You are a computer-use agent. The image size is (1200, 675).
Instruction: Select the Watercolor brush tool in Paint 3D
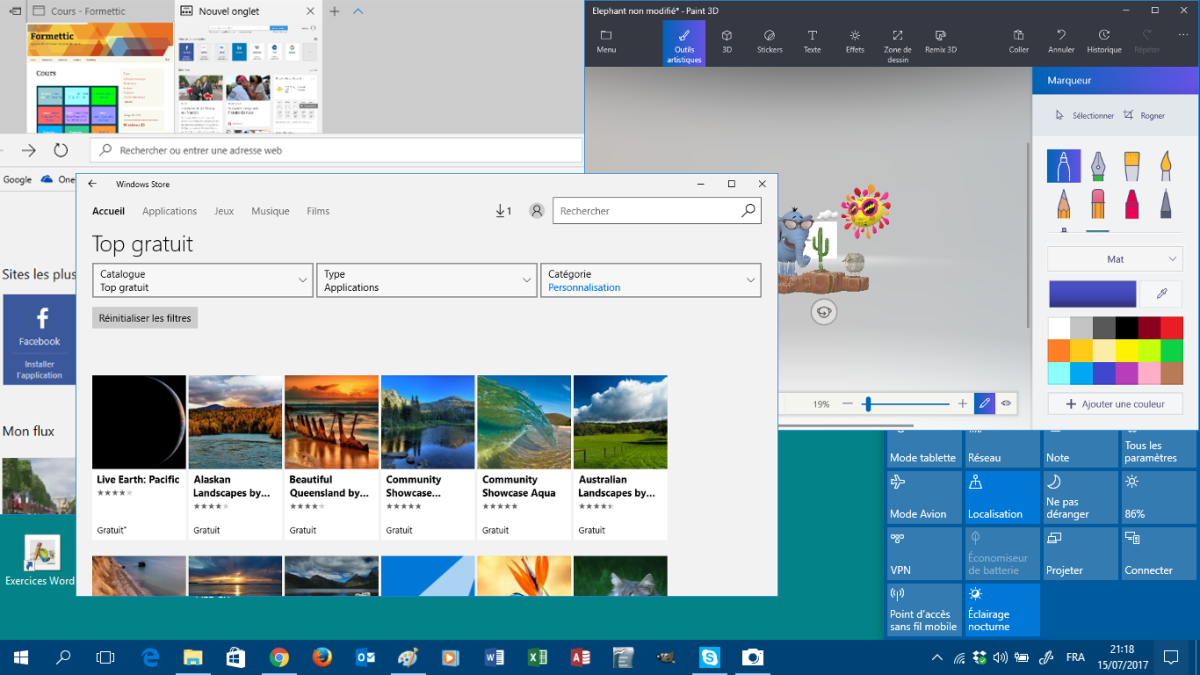click(1166, 166)
